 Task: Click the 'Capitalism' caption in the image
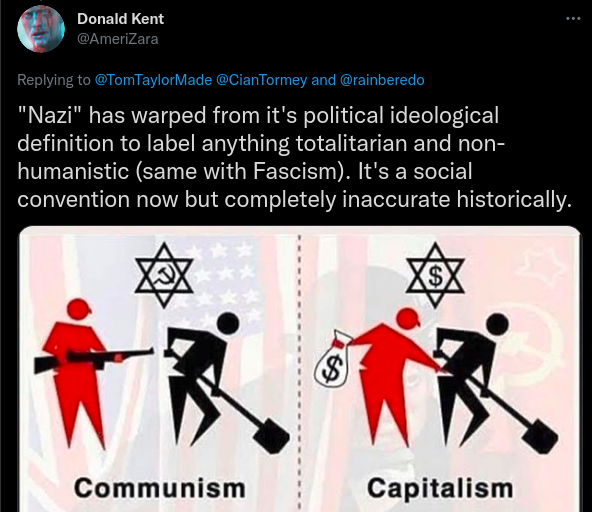tap(440, 489)
